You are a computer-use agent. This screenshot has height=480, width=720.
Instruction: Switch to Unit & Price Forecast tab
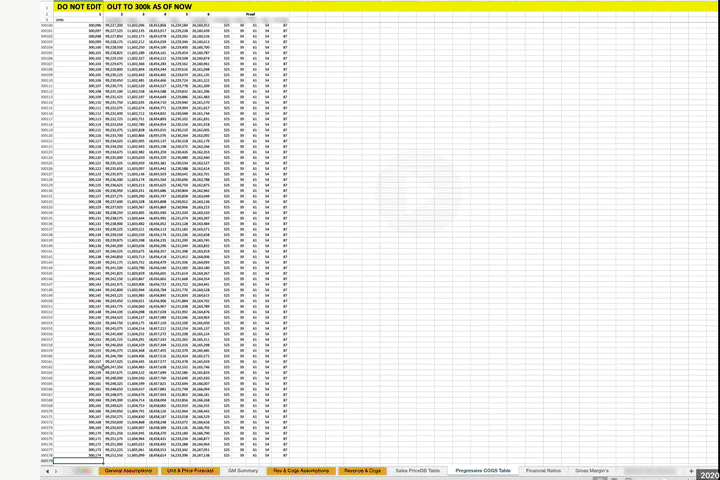click(190, 469)
